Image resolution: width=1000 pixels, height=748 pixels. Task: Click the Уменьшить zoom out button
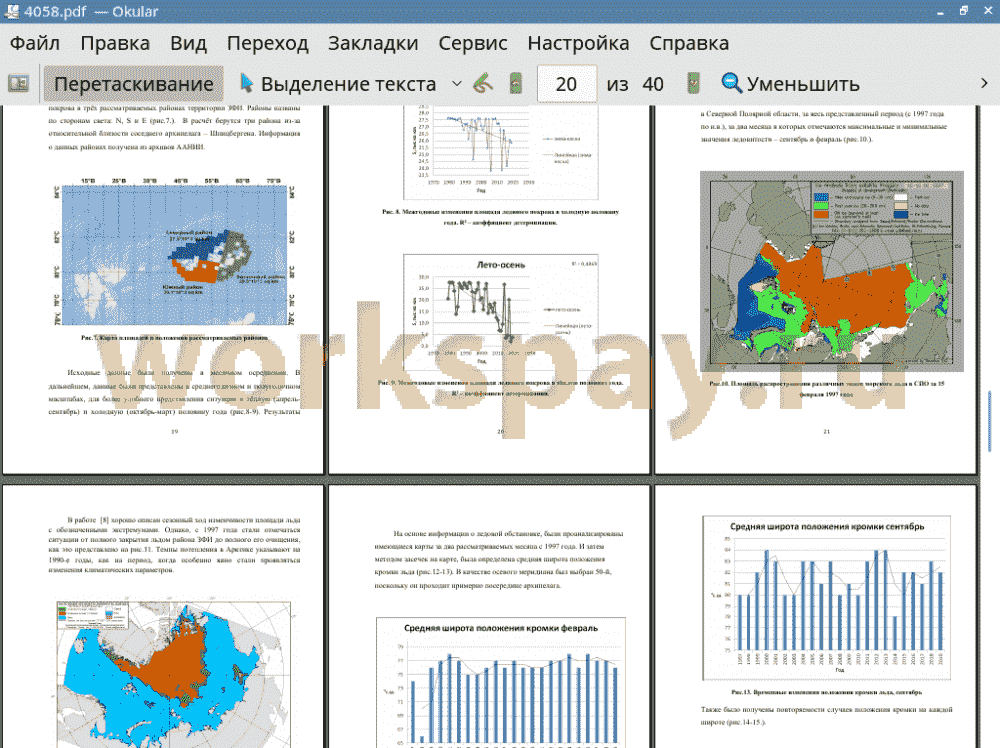point(790,84)
